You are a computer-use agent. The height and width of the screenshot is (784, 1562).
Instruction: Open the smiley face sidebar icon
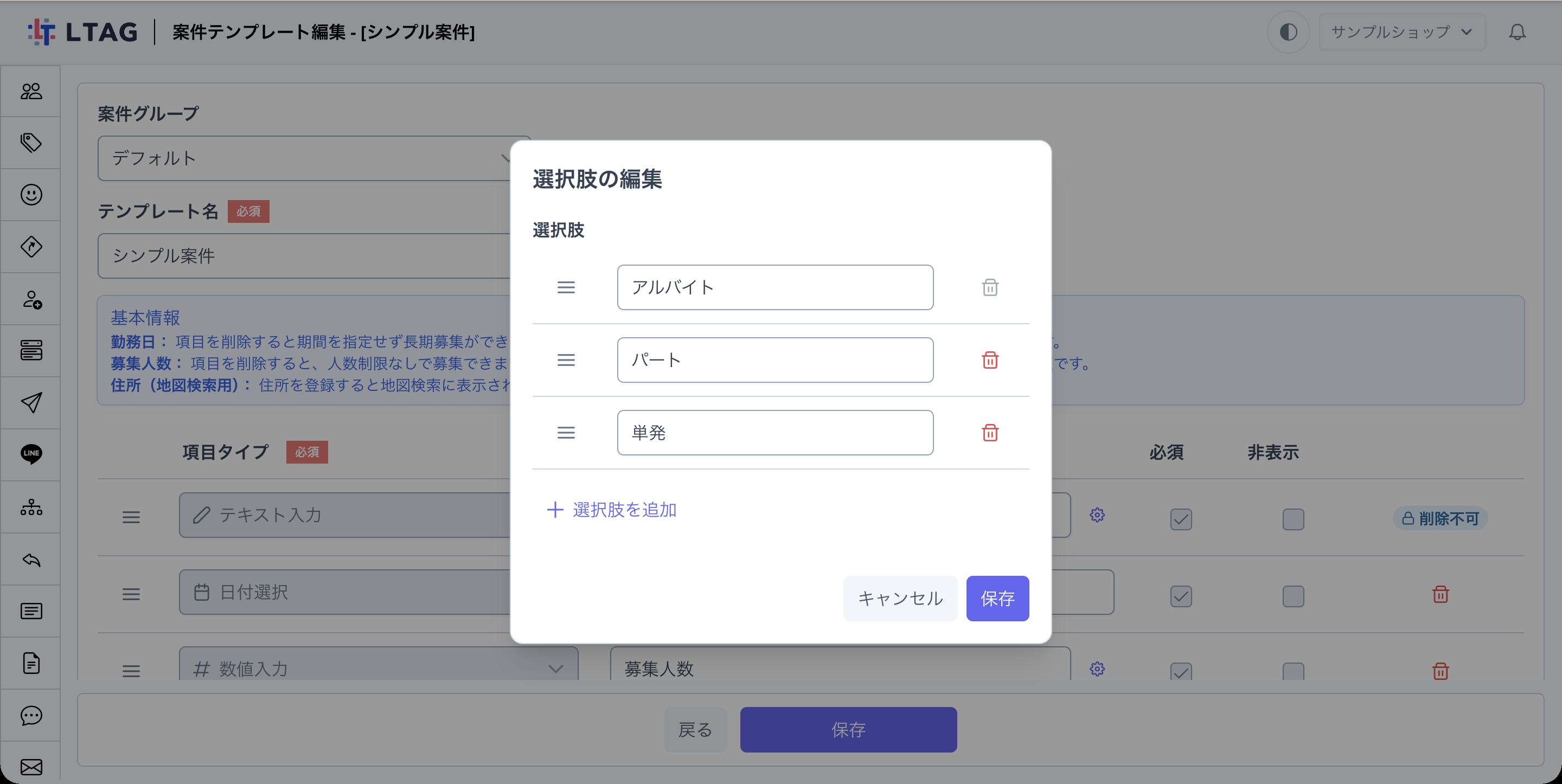coord(31,195)
